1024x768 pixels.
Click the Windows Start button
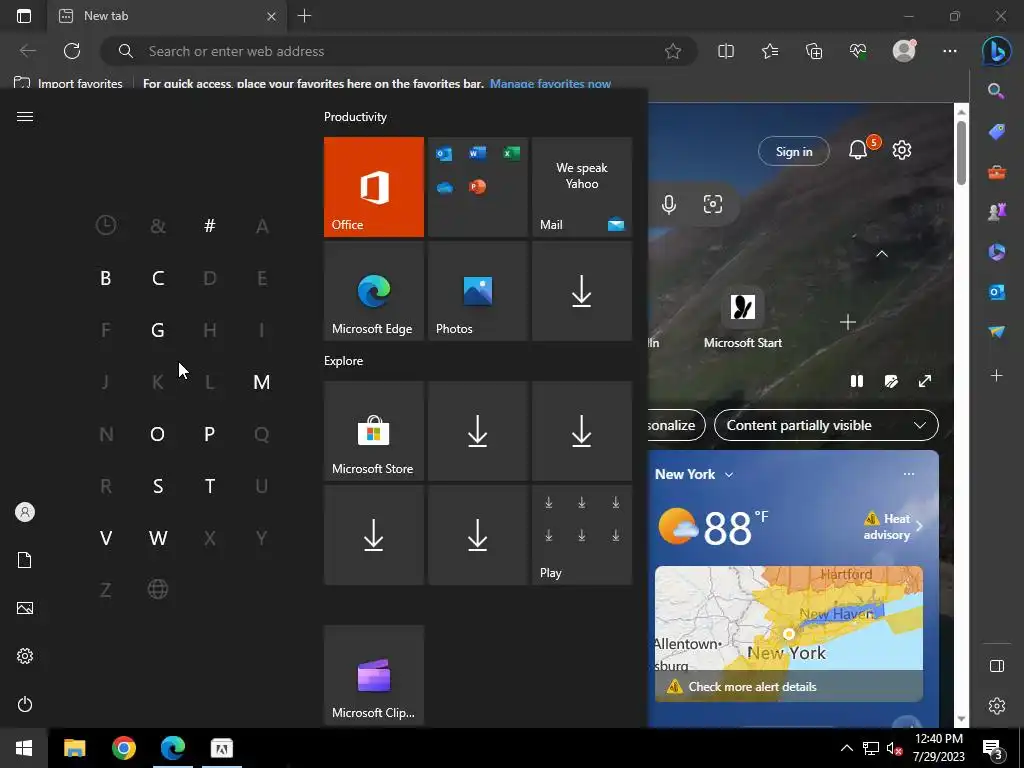[24, 748]
